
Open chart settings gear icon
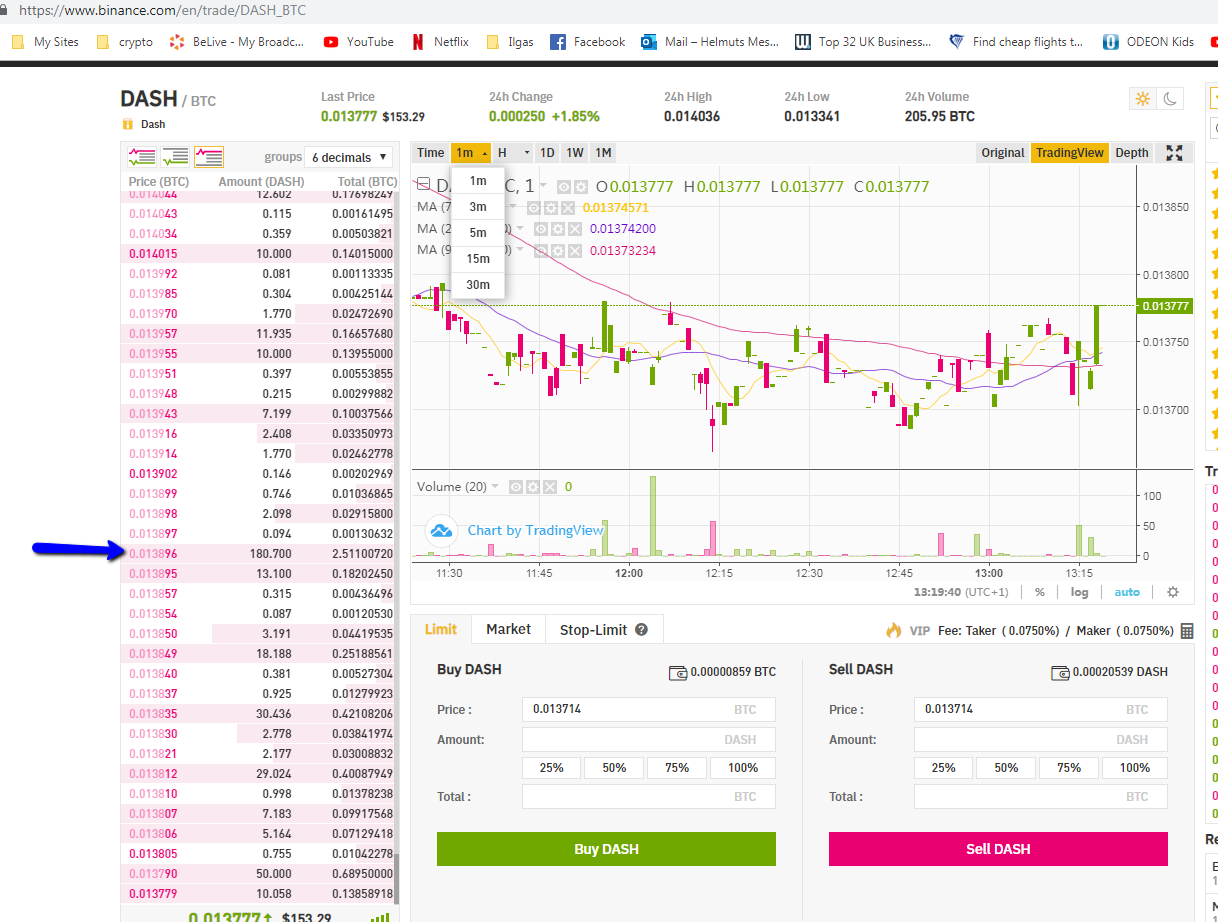[1173, 592]
